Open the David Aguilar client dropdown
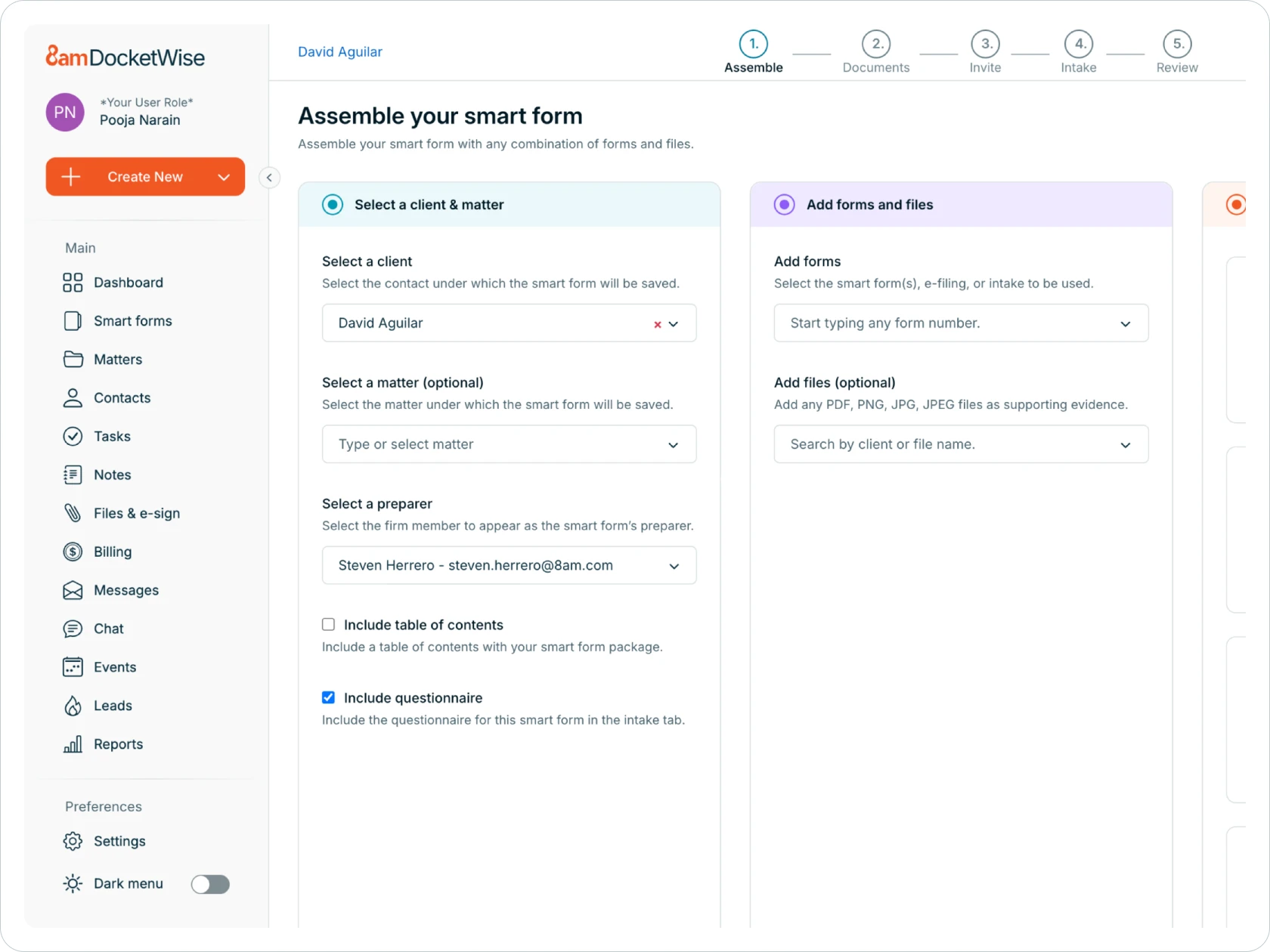 674,324
